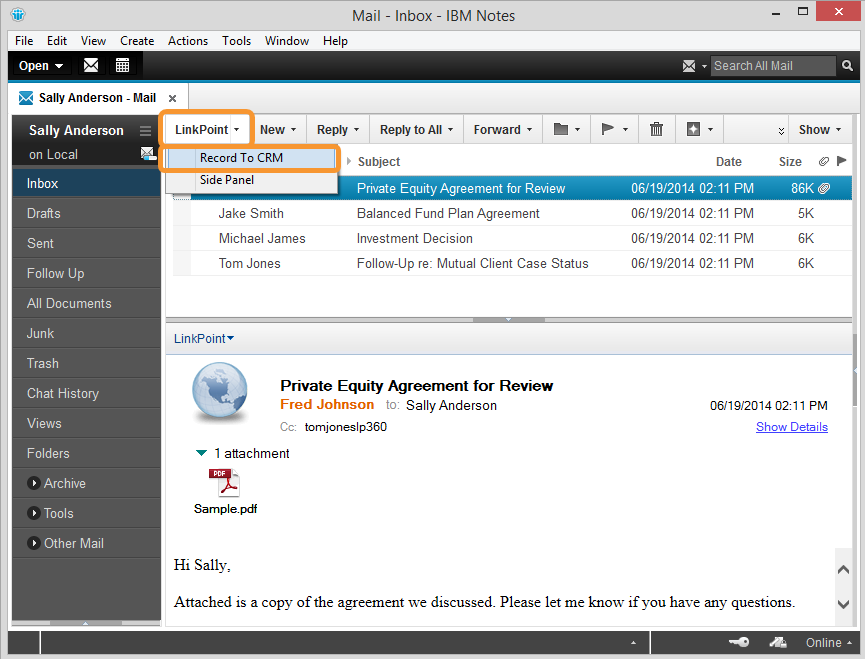This screenshot has height=659, width=865.
Task: Click the attachment paperclip column header
Action: [x=824, y=161]
